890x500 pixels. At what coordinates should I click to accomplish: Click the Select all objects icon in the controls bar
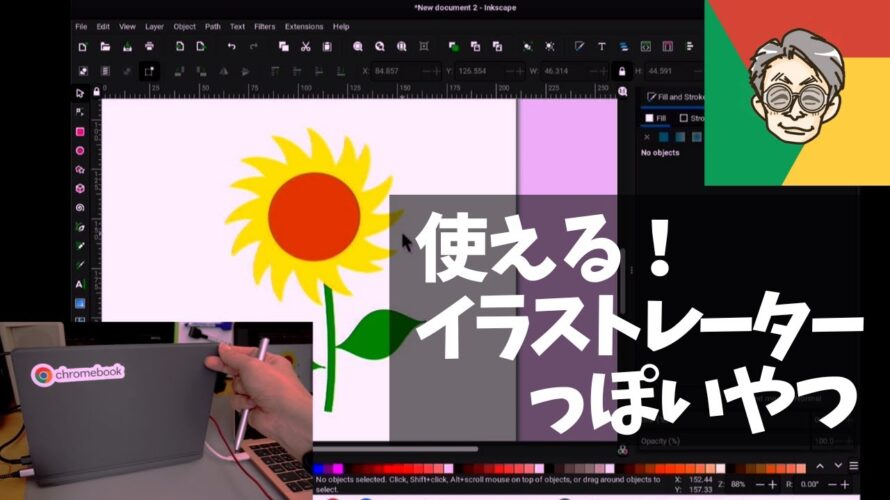83,72
